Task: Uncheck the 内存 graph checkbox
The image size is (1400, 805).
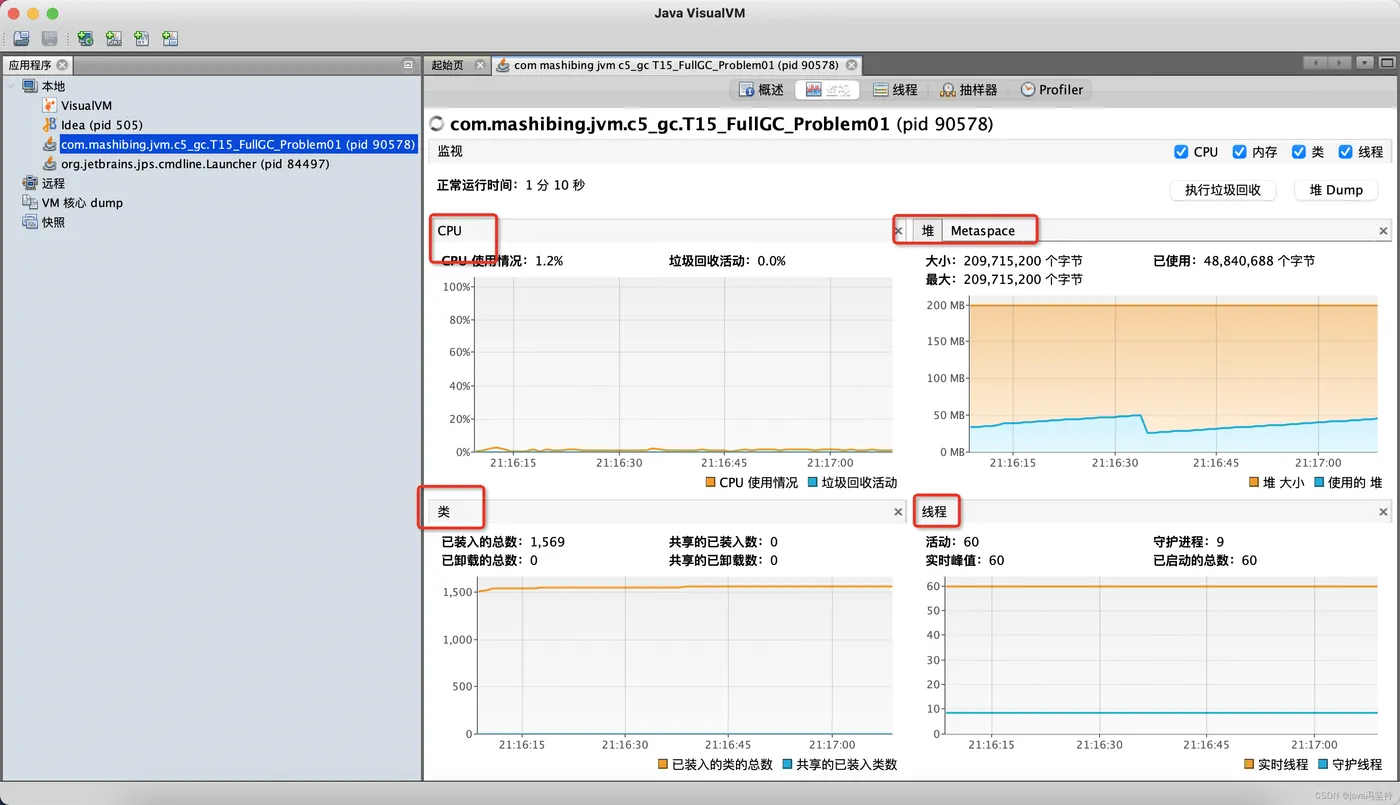Action: click(1240, 152)
